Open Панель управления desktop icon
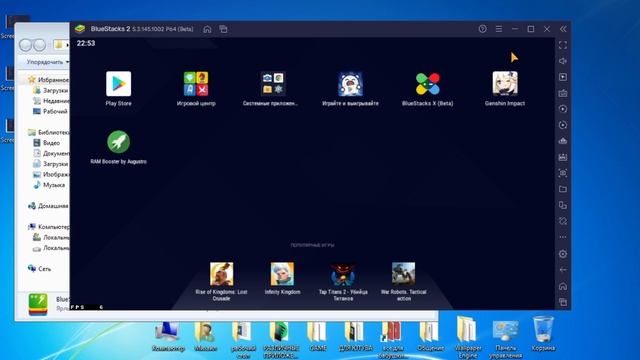This screenshot has width=640, height=360. click(505, 339)
